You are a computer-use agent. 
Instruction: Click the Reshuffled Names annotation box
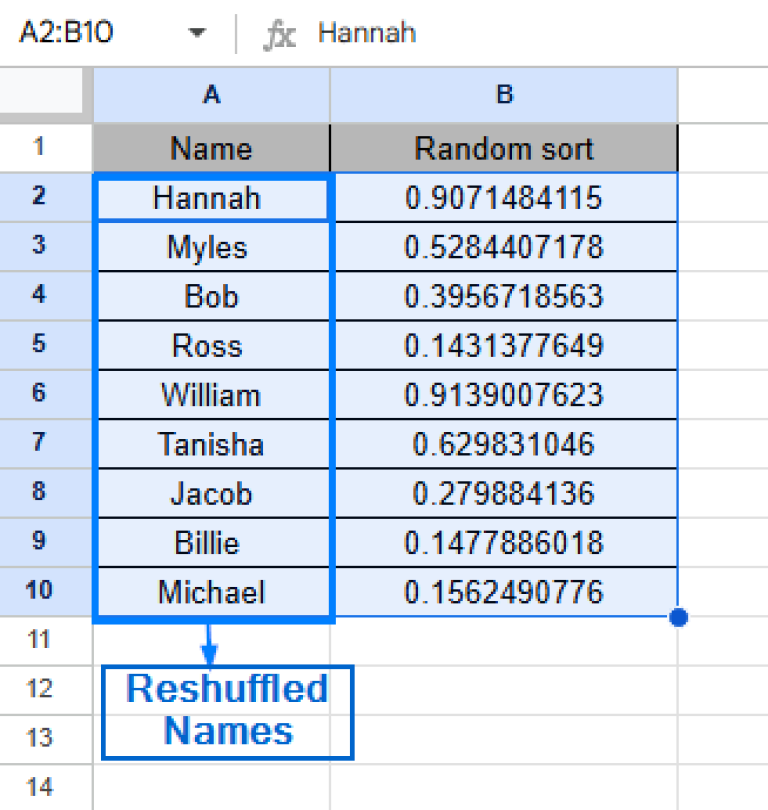pyautogui.click(x=228, y=711)
